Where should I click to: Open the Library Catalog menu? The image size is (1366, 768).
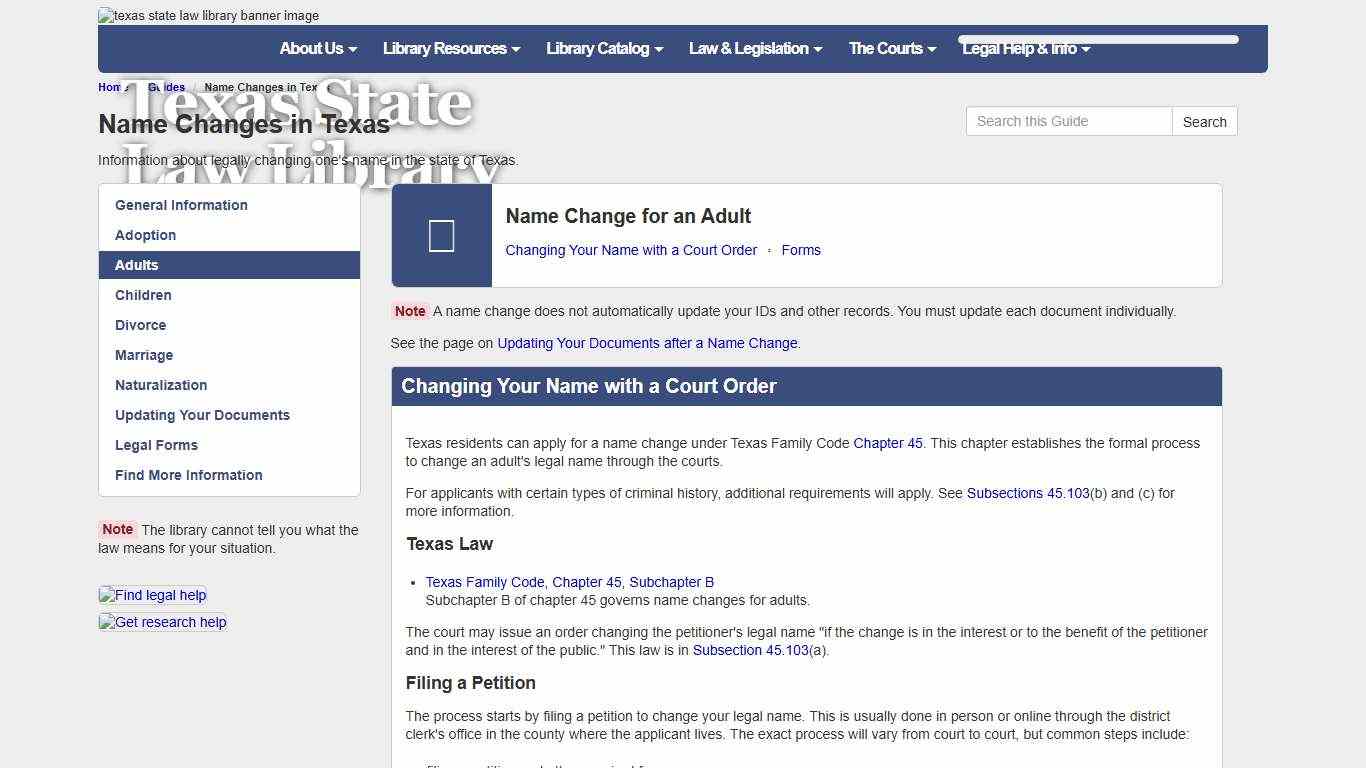tap(603, 48)
